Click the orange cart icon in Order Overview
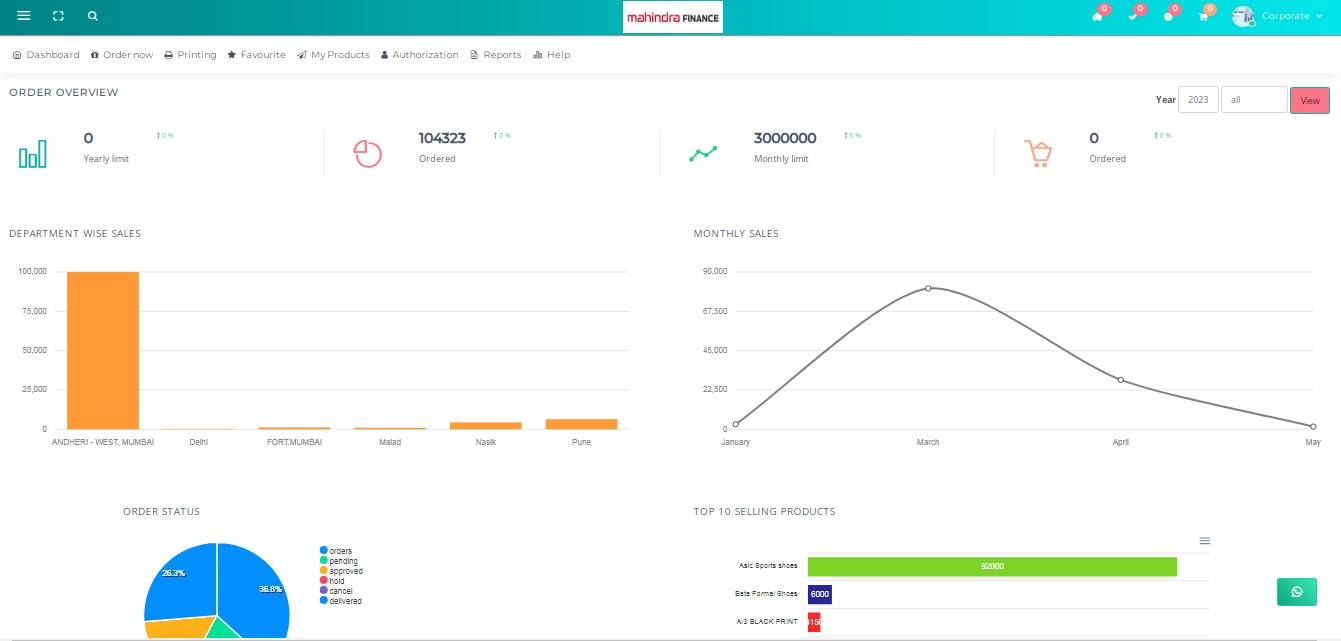This screenshot has height=641, width=1341. [1038, 153]
